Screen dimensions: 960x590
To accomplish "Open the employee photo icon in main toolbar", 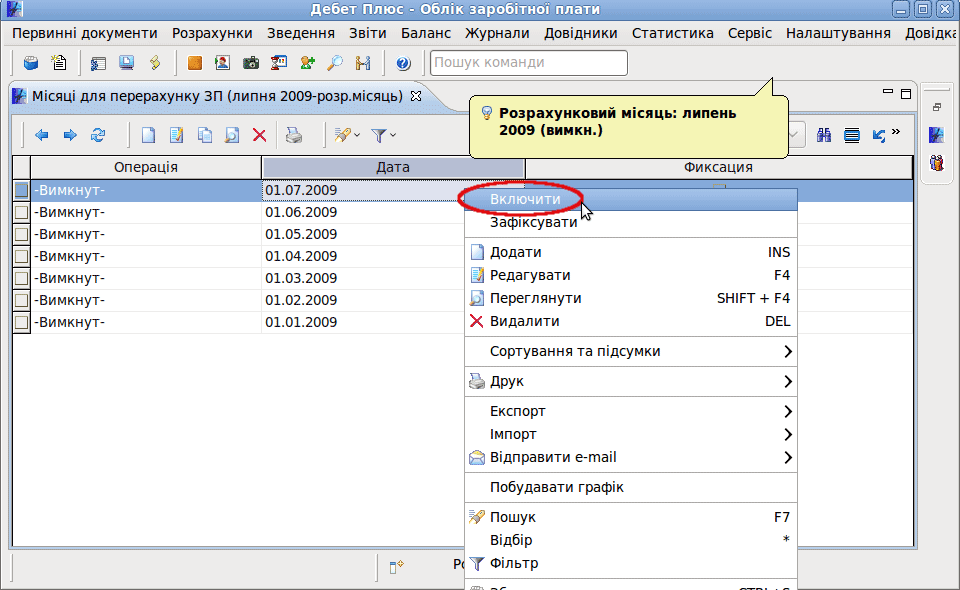I will tap(222, 62).
